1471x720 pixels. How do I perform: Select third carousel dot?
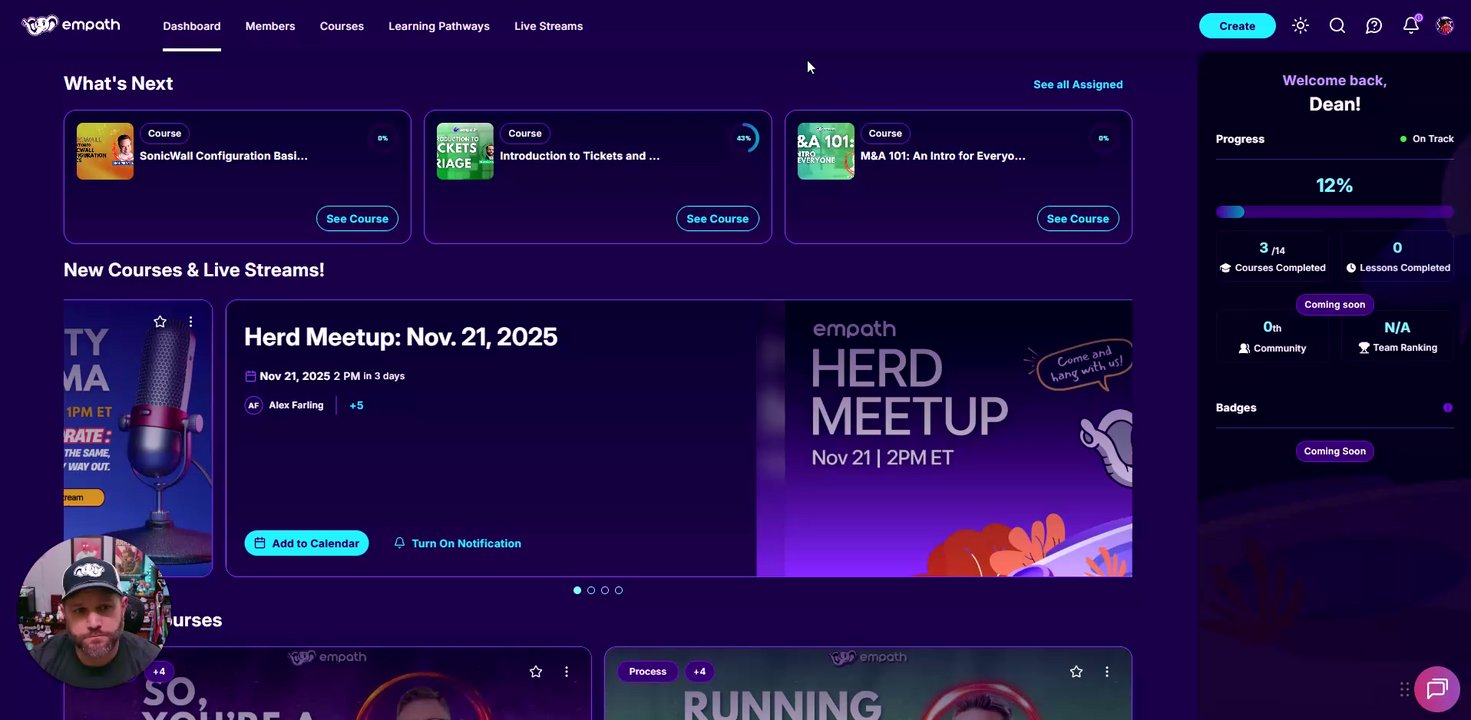[605, 590]
